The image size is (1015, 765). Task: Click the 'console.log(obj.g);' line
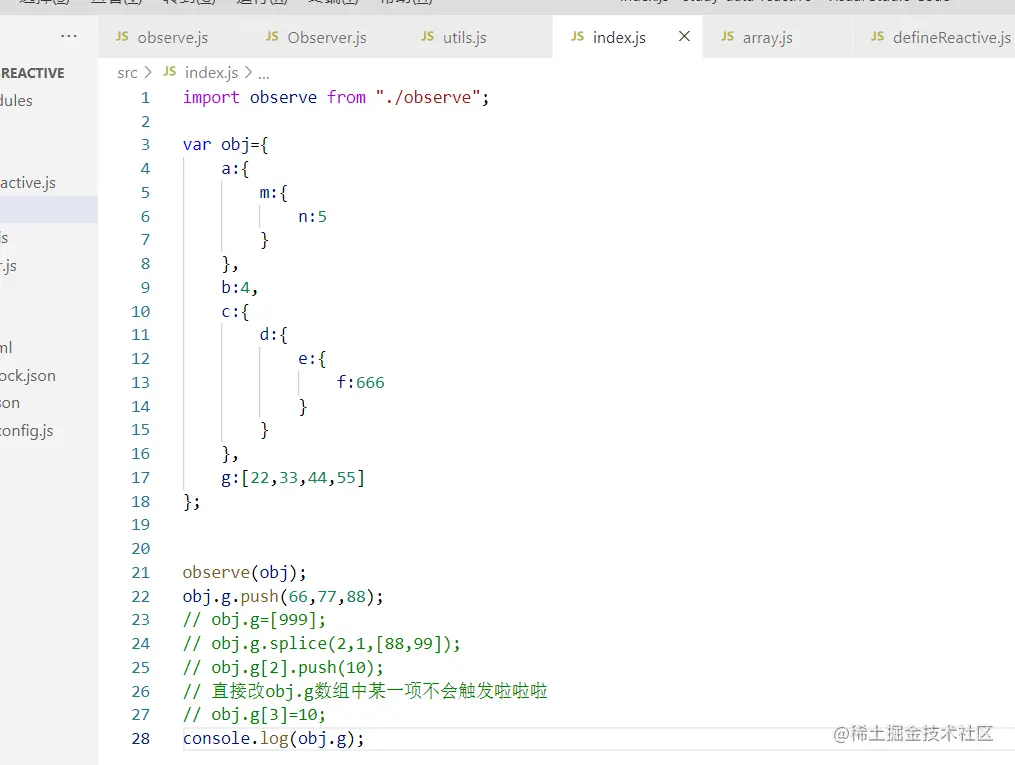coord(273,738)
